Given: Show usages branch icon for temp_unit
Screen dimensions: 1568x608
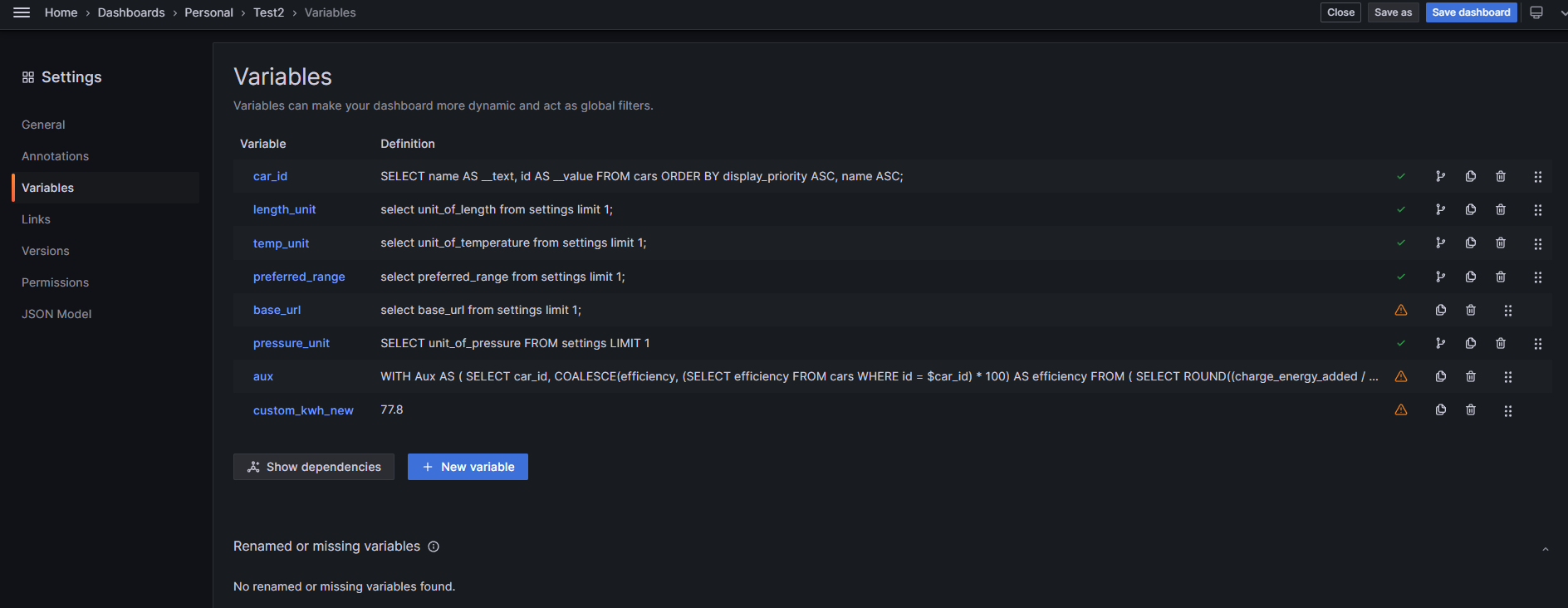Looking at the screenshot, I should [1441, 243].
